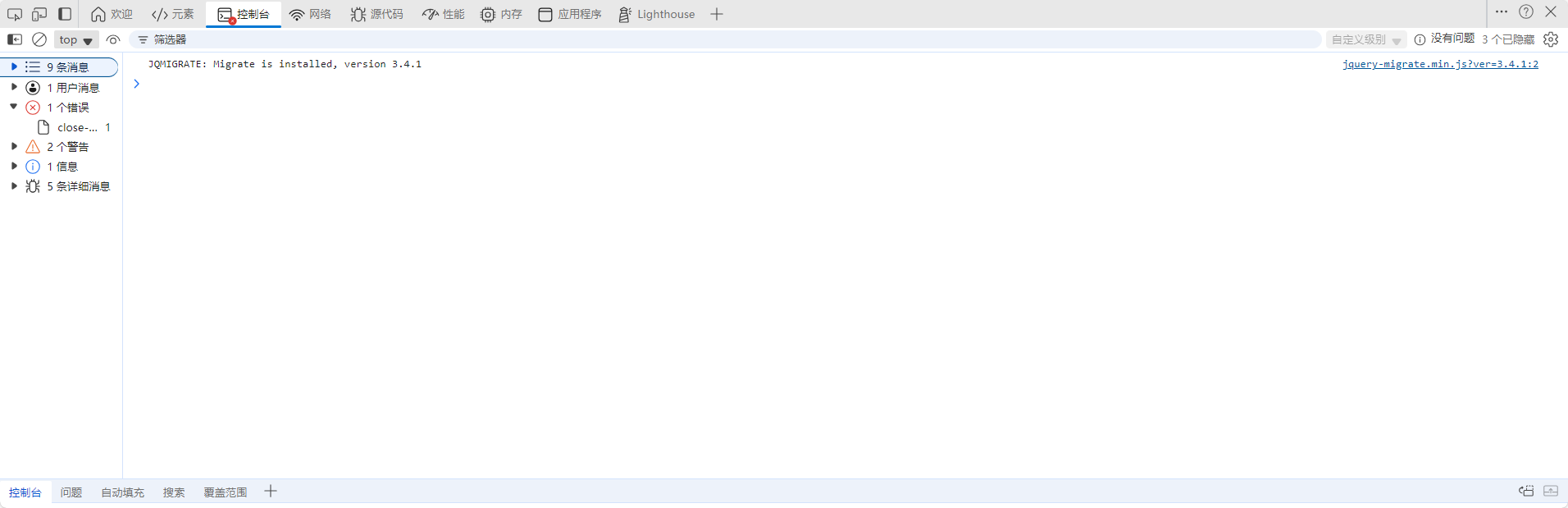Open the 源代码 sources tab
Screen dimensions: 1568x508
click(x=377, y=14)
